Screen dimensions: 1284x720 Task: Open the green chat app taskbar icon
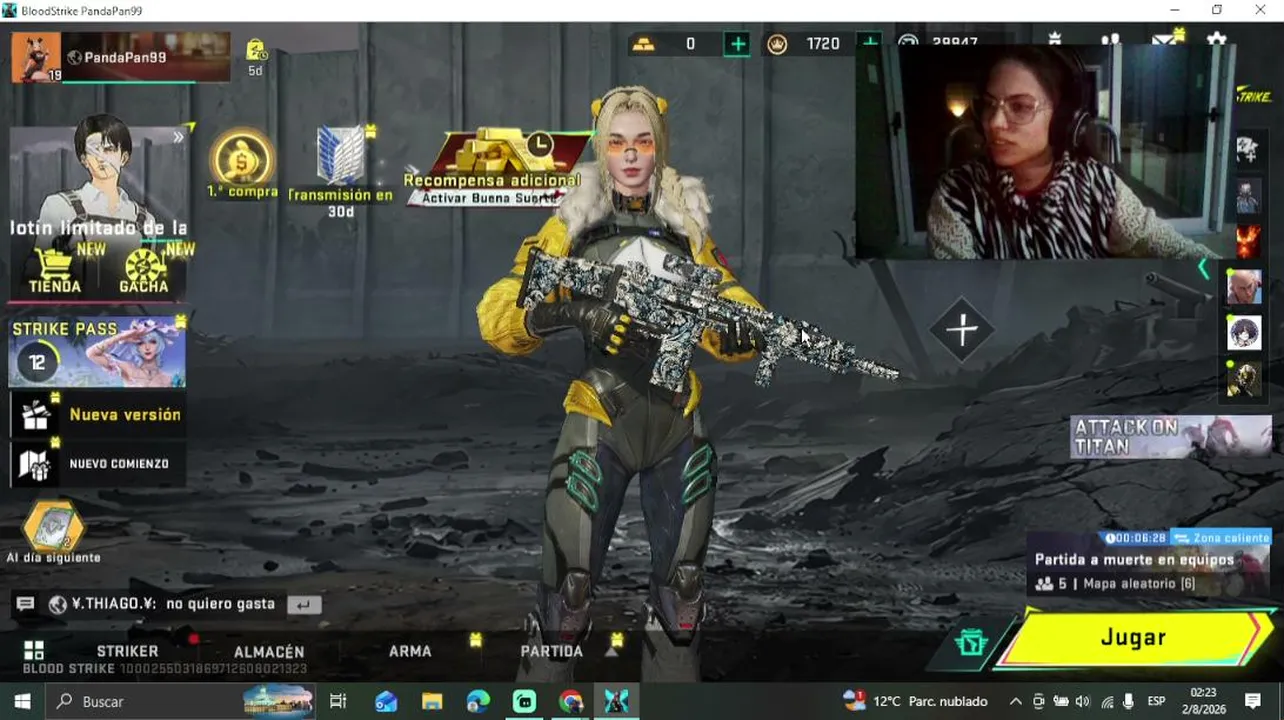[x=524, y=701]
